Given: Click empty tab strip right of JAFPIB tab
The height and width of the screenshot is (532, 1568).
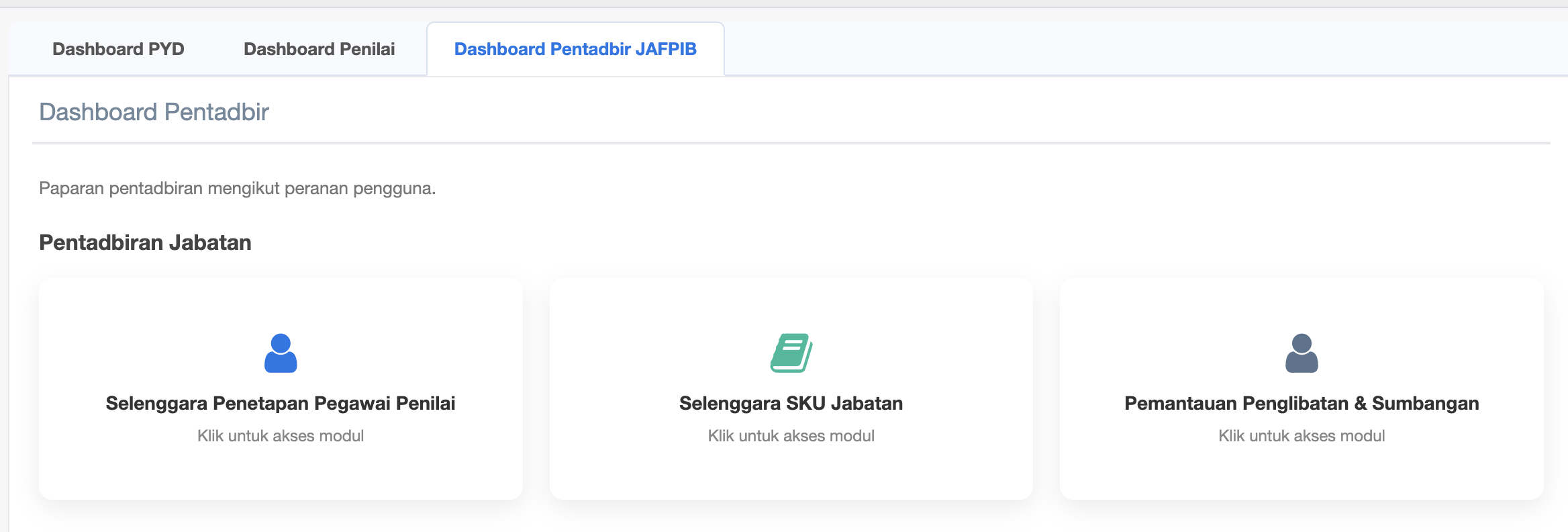Looking at the screenshot, I should (x=1141, y=49).
